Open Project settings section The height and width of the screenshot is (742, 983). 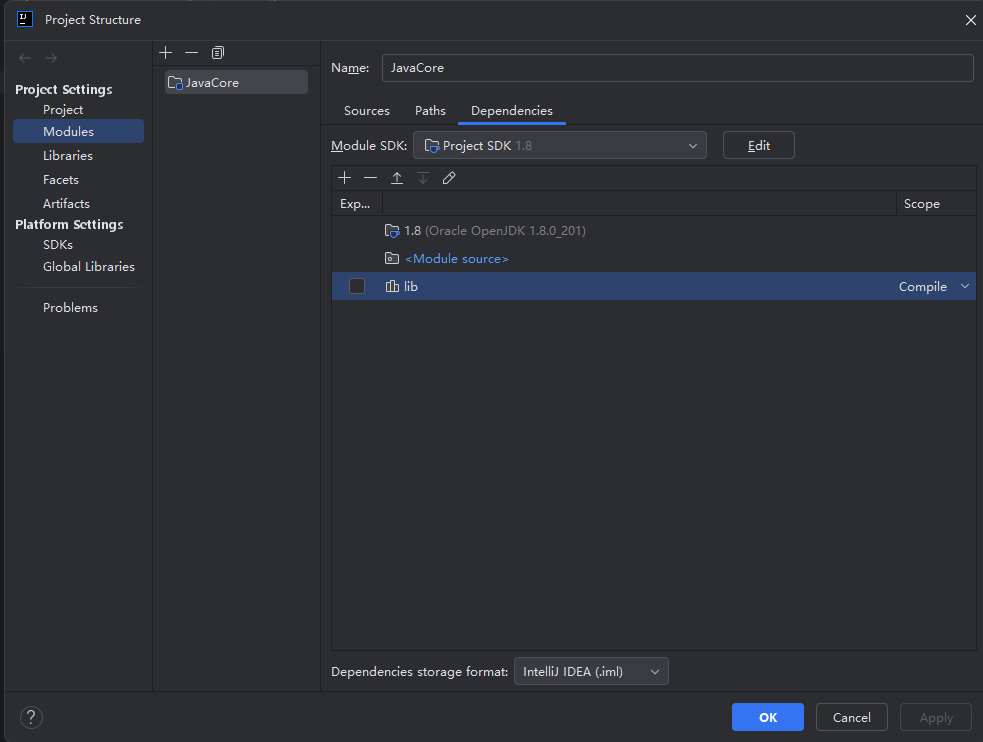(x=63, y=110)
